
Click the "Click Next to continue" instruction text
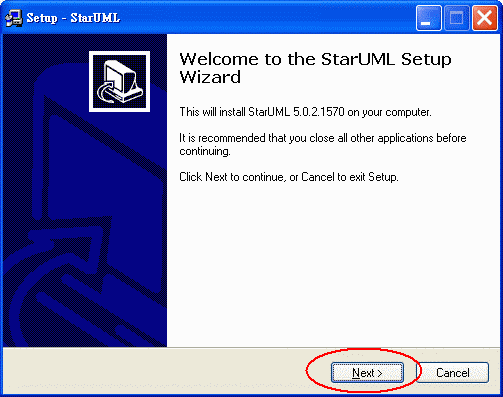[x=289, y=177]
